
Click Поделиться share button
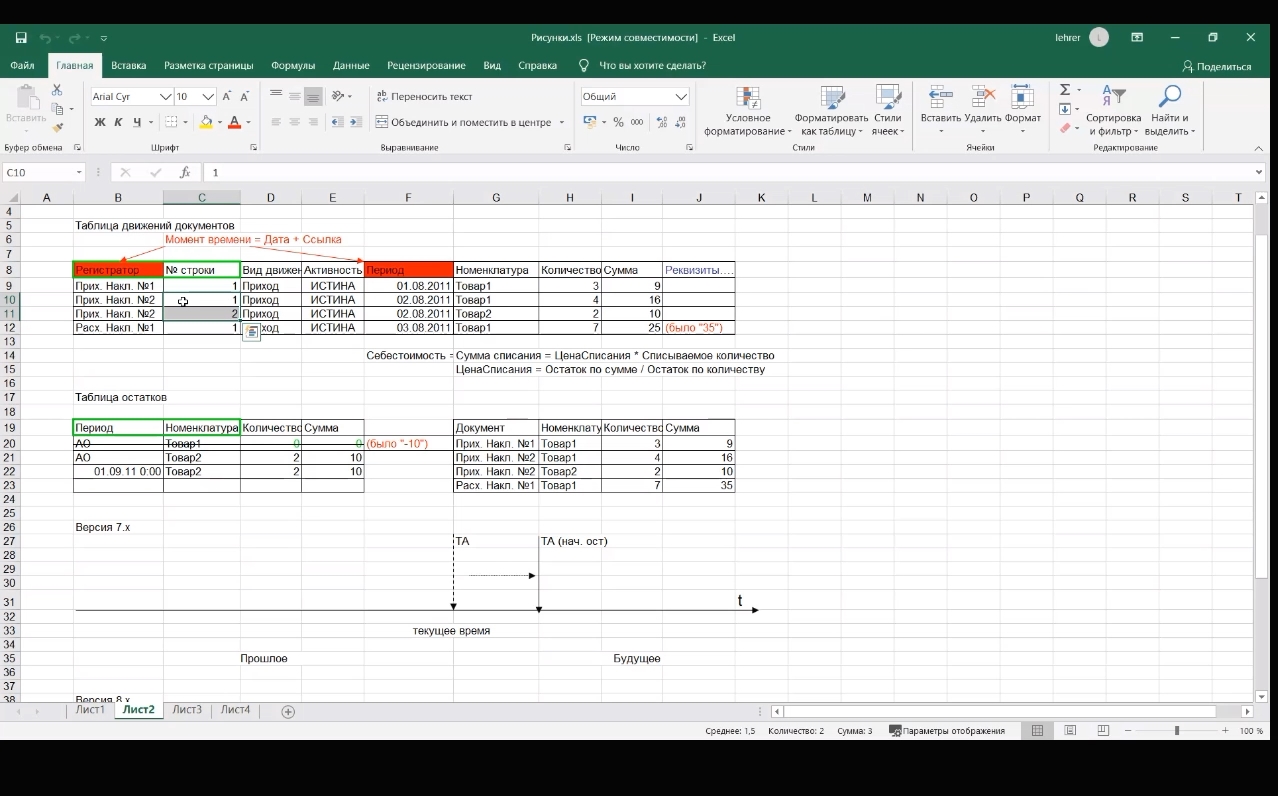1216,66
